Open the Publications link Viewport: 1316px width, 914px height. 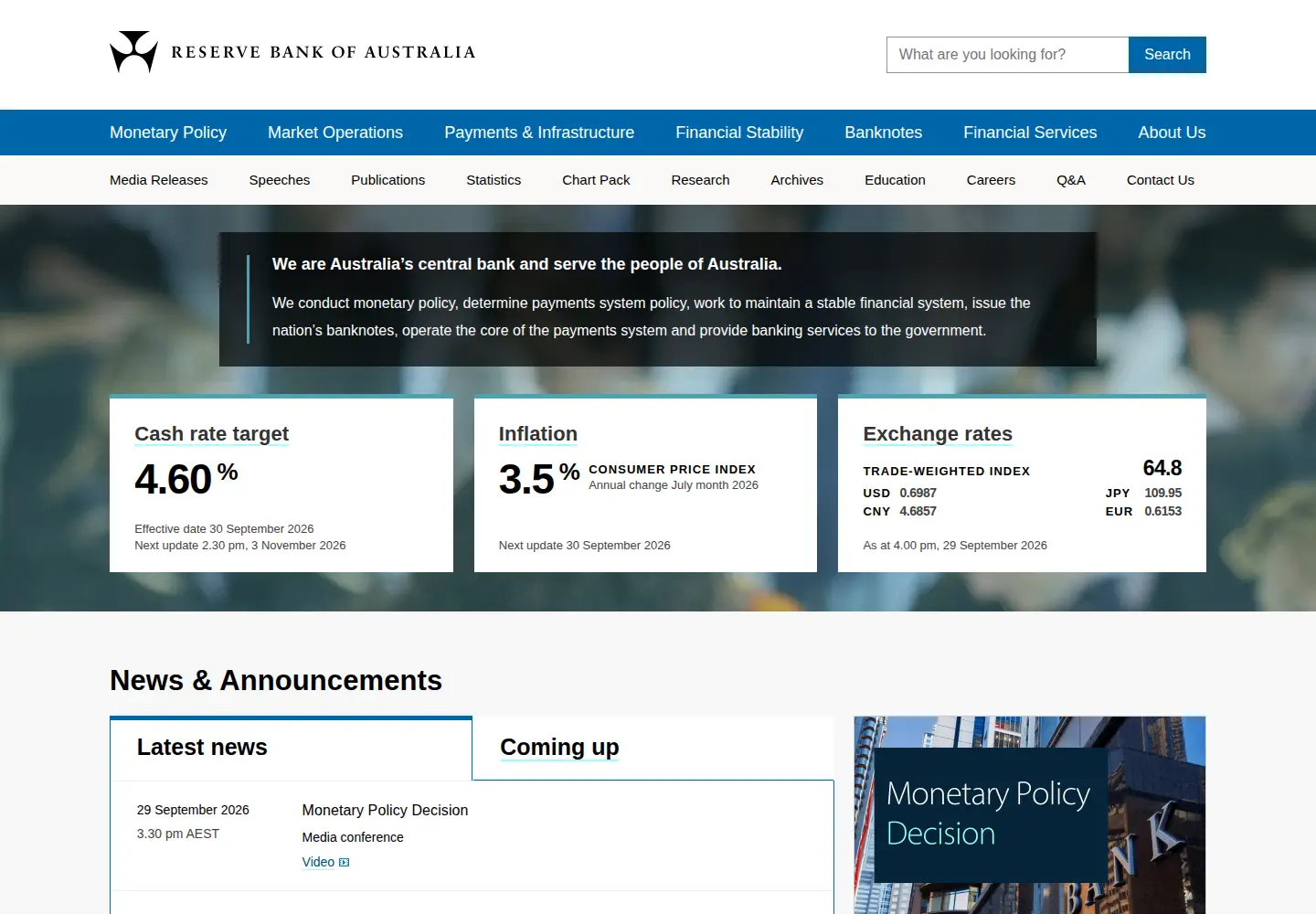[x=388, y=180]
